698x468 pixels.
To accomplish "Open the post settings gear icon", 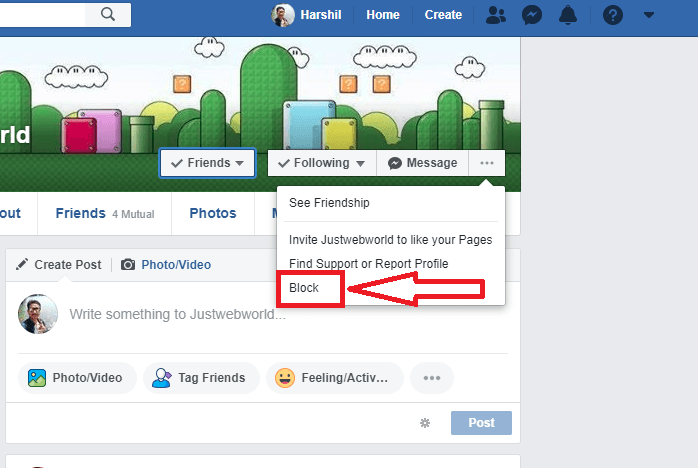I will click(x=425, y=423).
